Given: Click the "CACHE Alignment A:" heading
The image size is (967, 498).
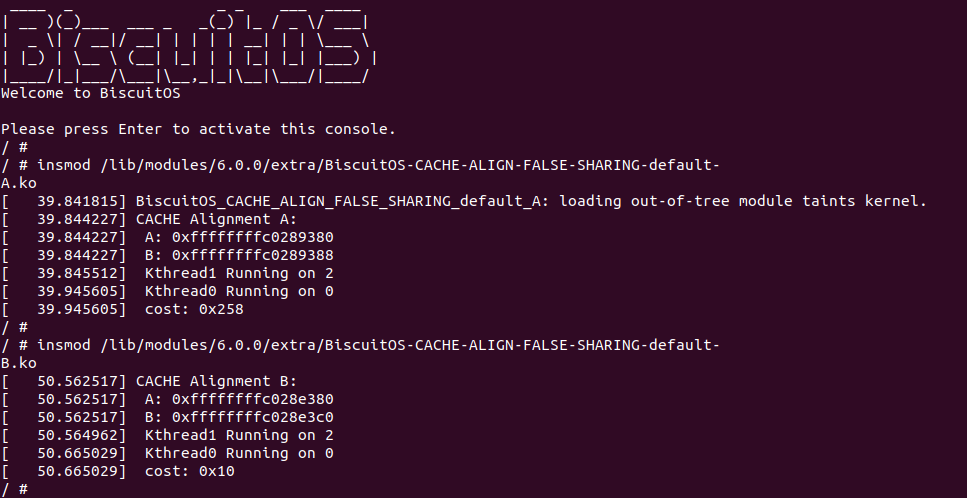Looking at the screenshot, I should [x=216, y=219].
